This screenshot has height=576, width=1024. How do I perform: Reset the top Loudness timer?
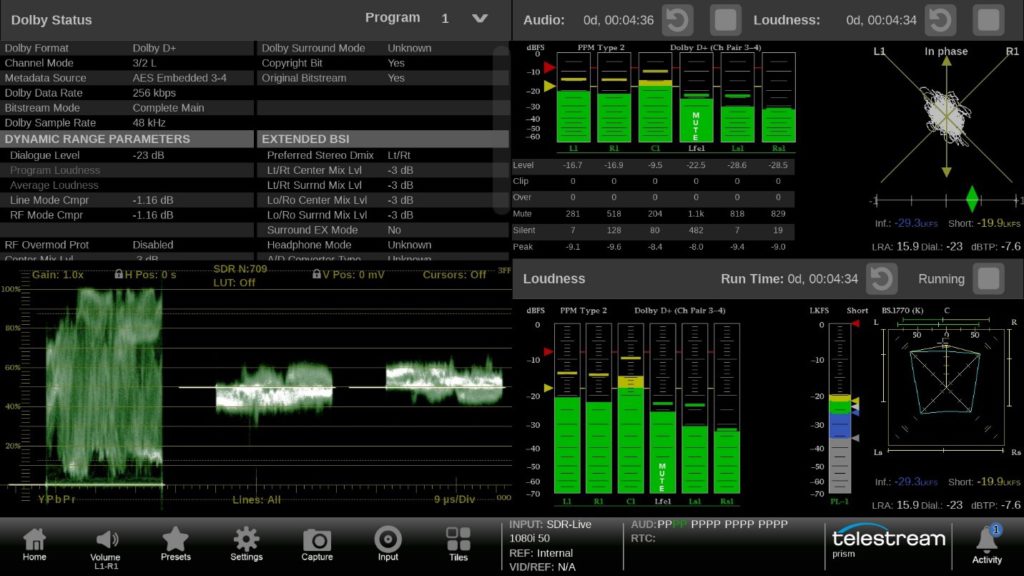[940, 20]
